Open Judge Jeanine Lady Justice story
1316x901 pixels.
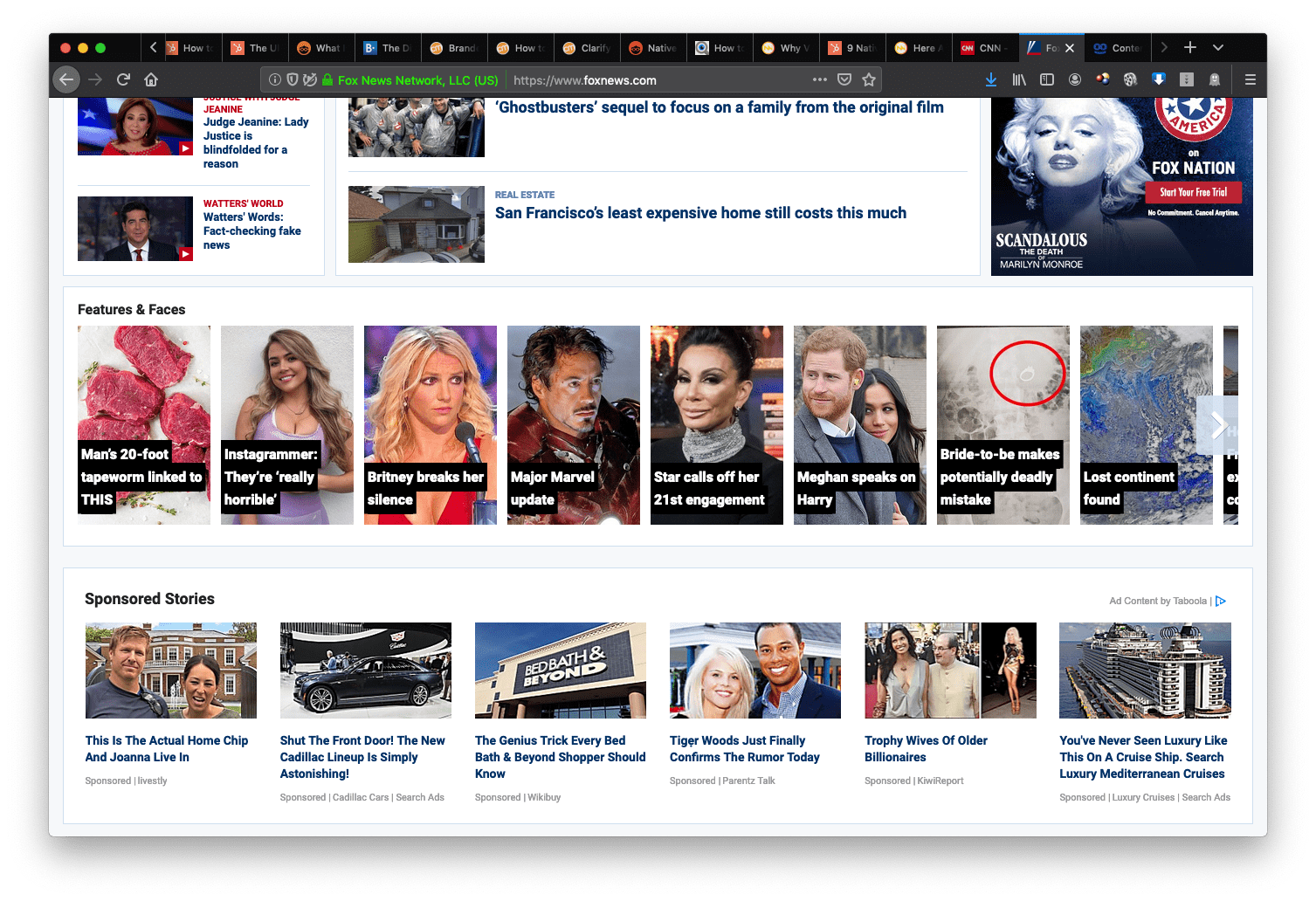[256, 143]
